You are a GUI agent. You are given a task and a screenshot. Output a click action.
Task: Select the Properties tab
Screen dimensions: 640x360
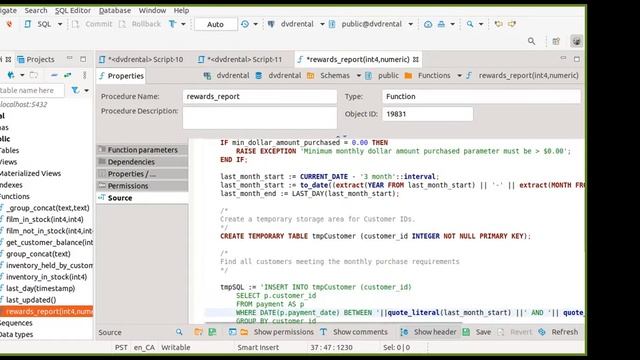click(x=121, y=76)
